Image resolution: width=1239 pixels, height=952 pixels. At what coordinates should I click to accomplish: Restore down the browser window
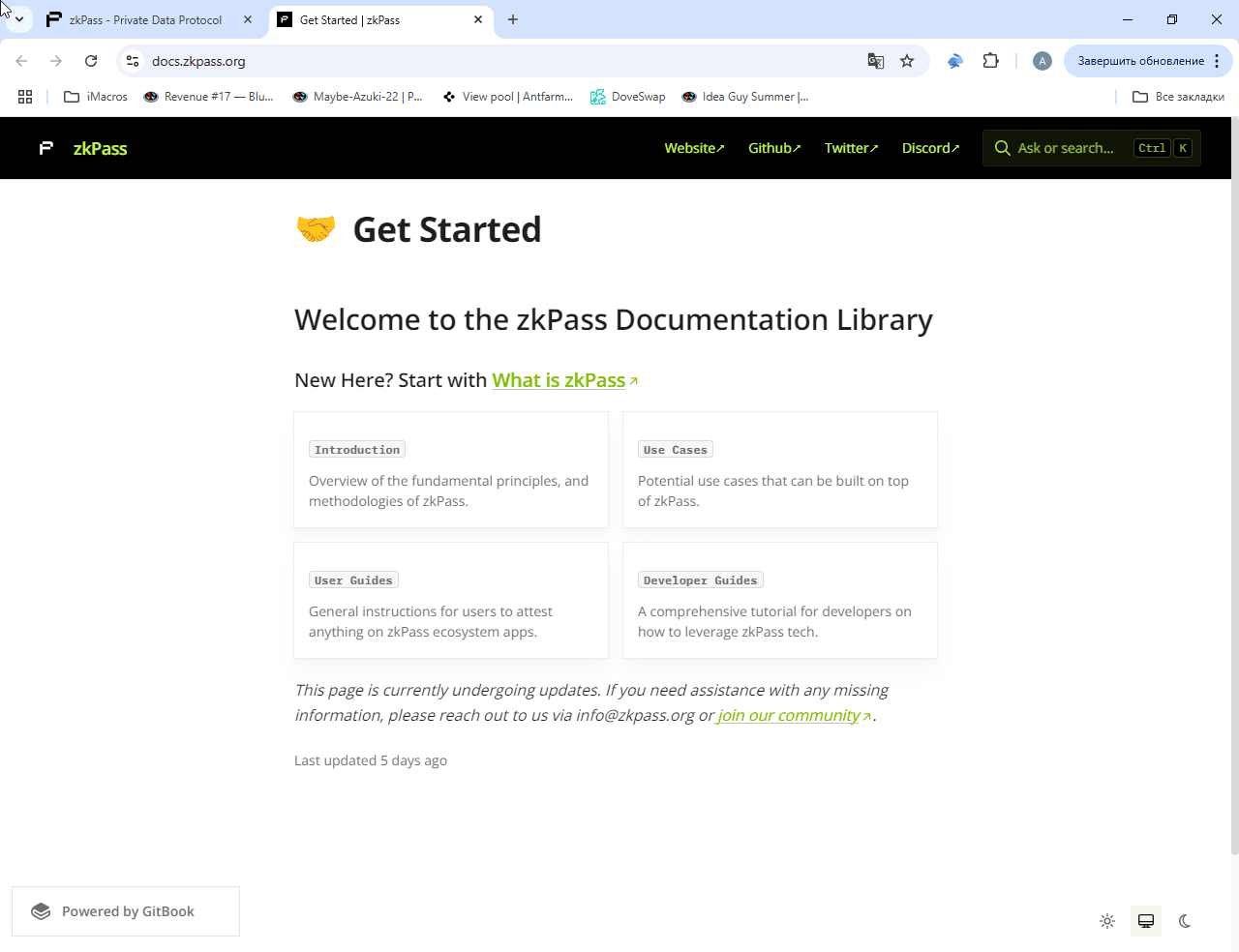coord(1172,19)
